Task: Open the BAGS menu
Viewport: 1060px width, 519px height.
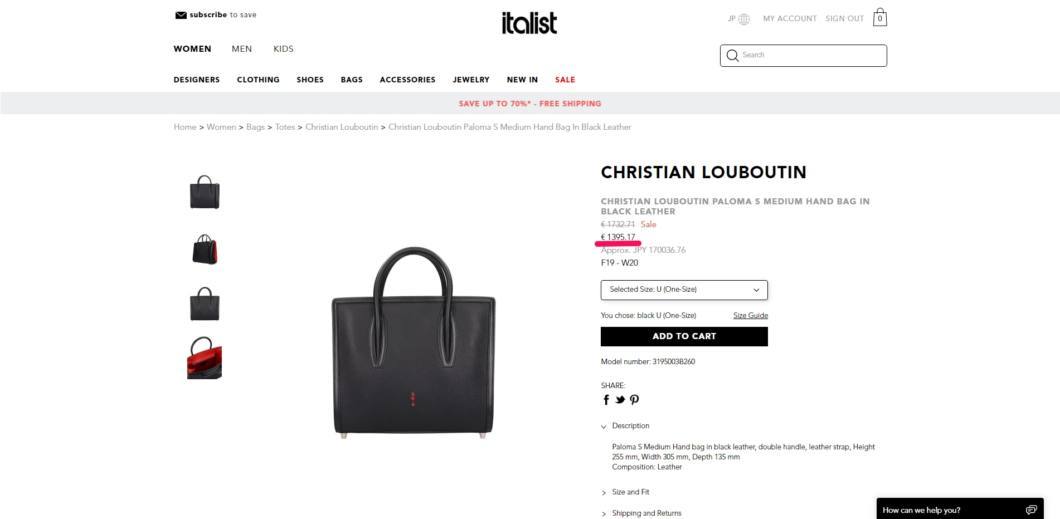Action: [352, 80]
